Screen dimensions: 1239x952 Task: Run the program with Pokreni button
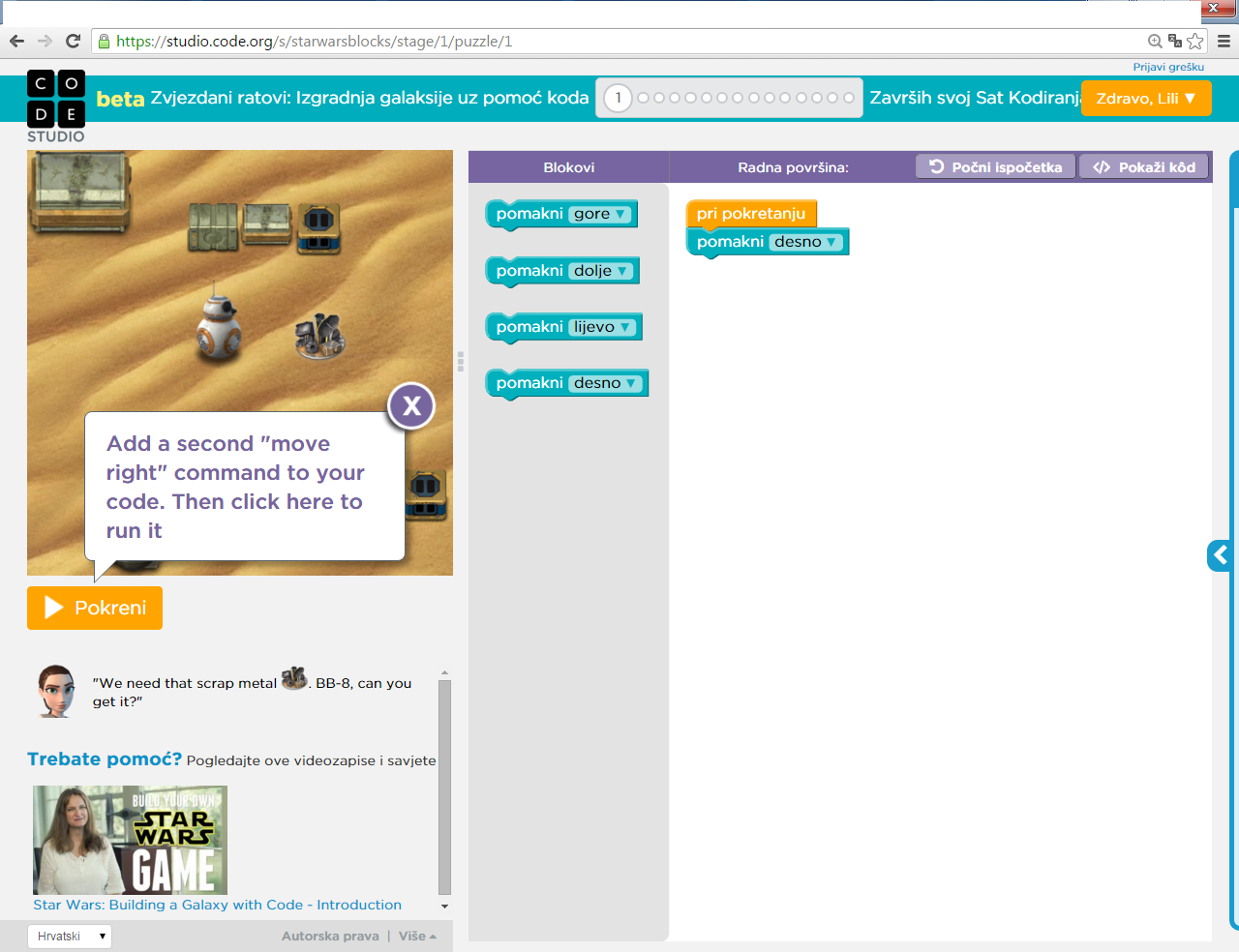click(95, 608)
